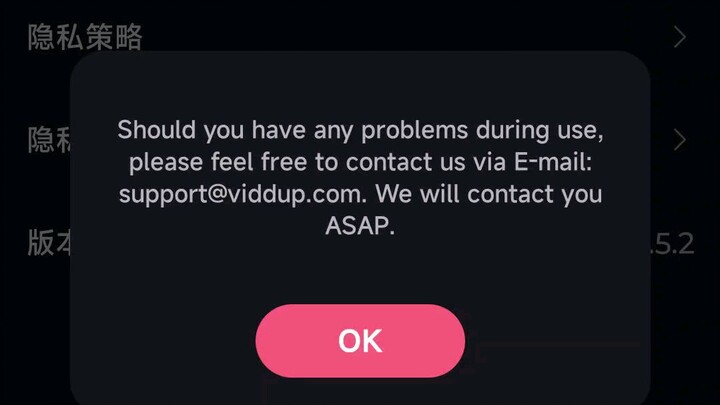Tap the chevron on the second settings row
Image resolution: width=720 pixels, height=405 pixels.
pos(680,140)
